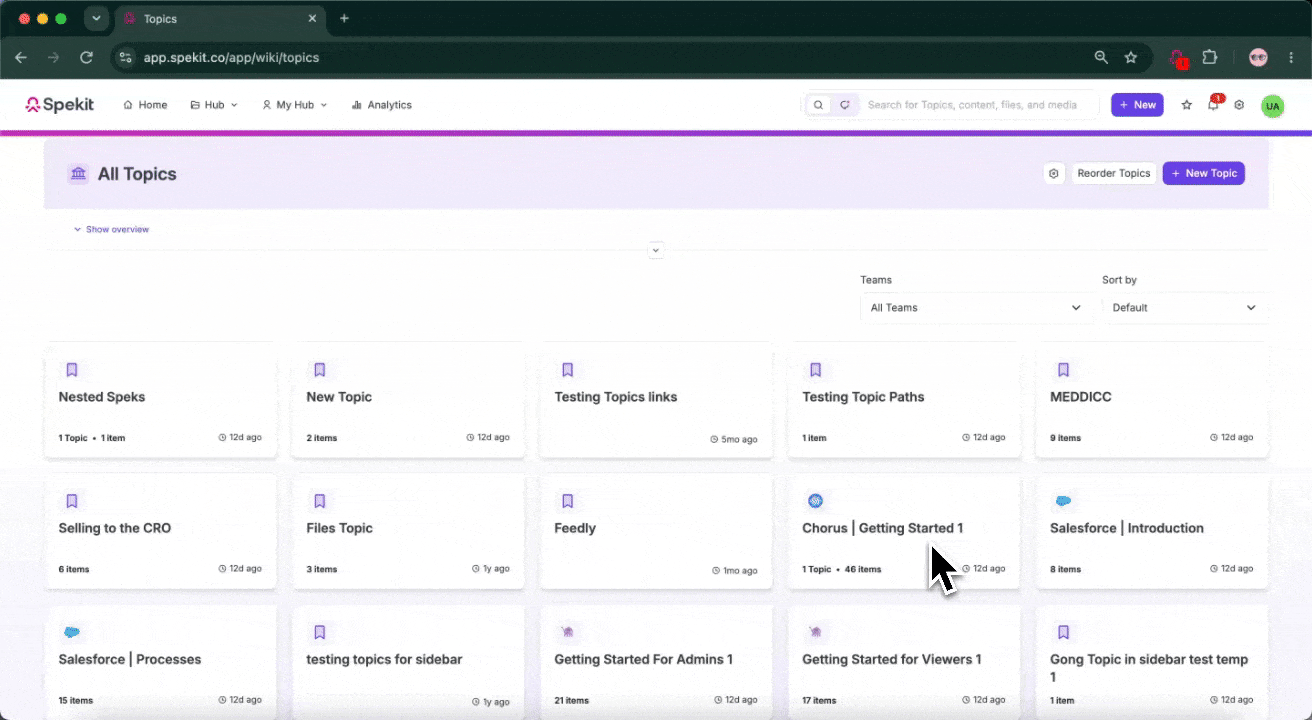Click '5mo ago' timestamp on Testing Topics links
Viewport: 1312px width, 720px height.
[739, 440]
